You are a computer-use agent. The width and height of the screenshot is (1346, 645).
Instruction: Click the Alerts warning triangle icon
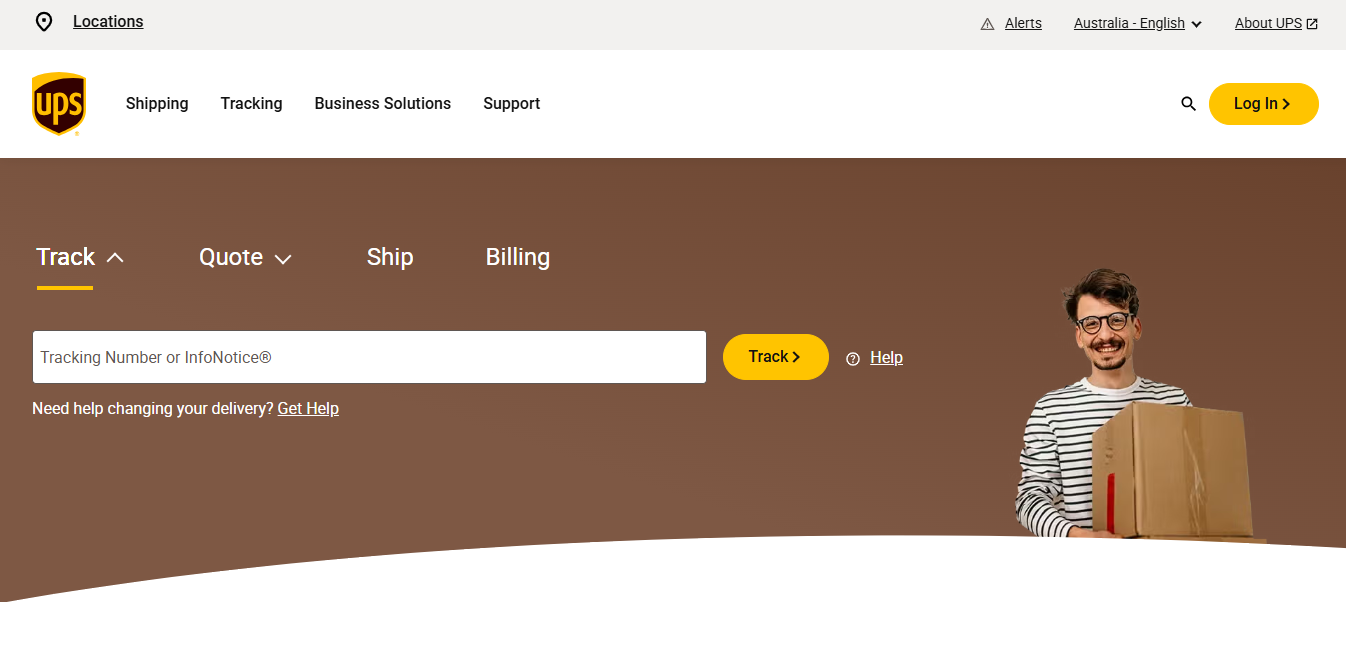987,22
